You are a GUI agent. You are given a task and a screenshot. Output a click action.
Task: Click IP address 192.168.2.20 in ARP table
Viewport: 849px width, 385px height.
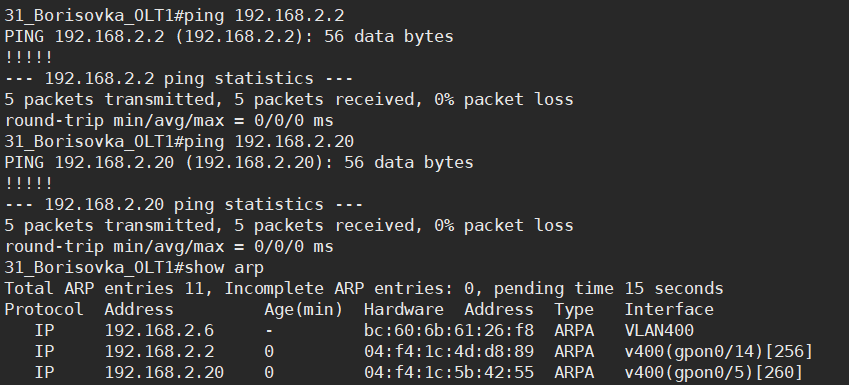[164, 373]
